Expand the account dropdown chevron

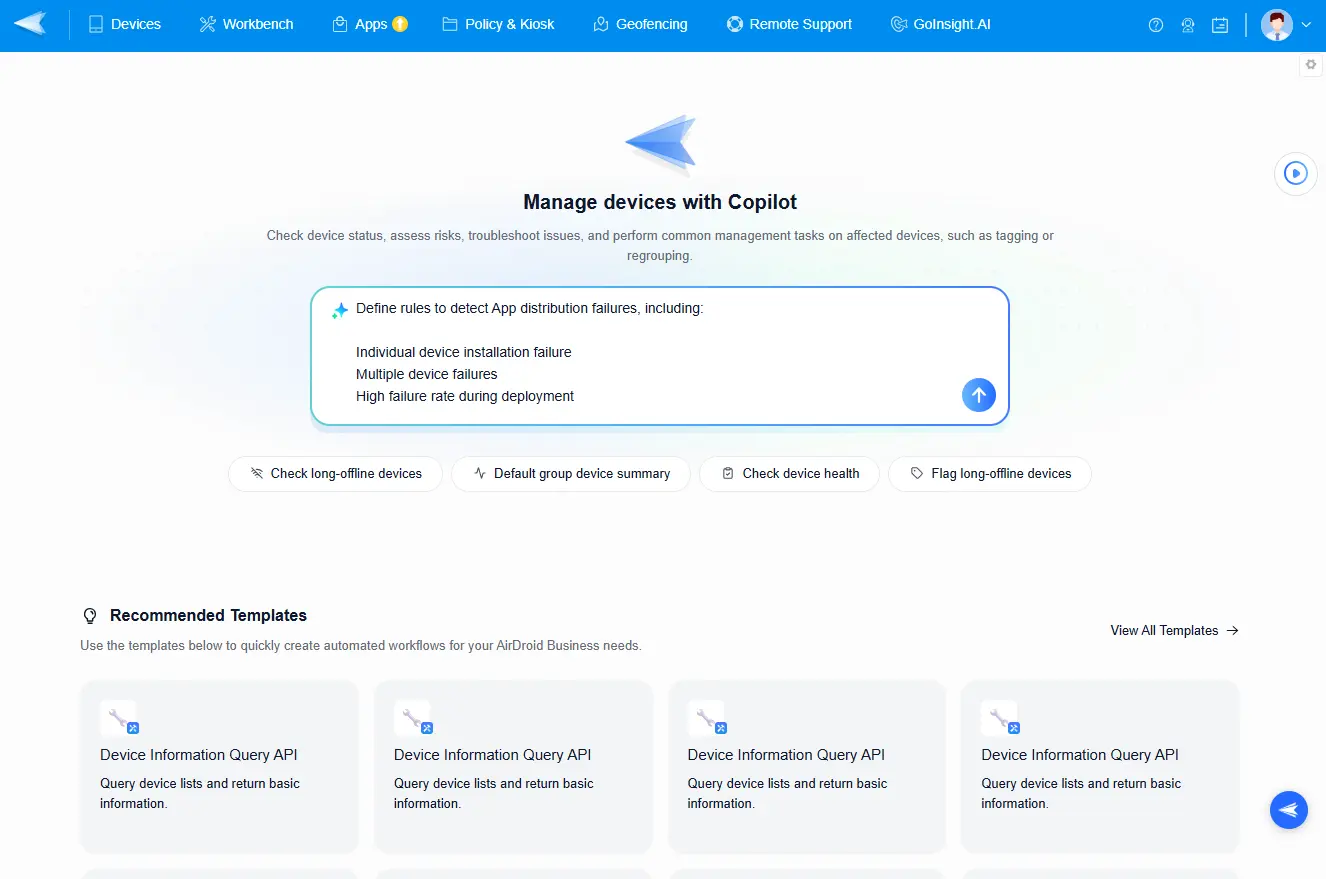point(1305,25)
